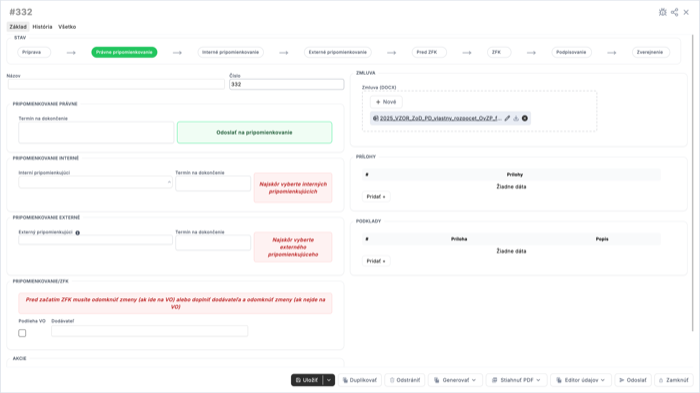Click the edit pencil icon for the DOCX file
The image size is (700, 393).
tap(507, 118)
